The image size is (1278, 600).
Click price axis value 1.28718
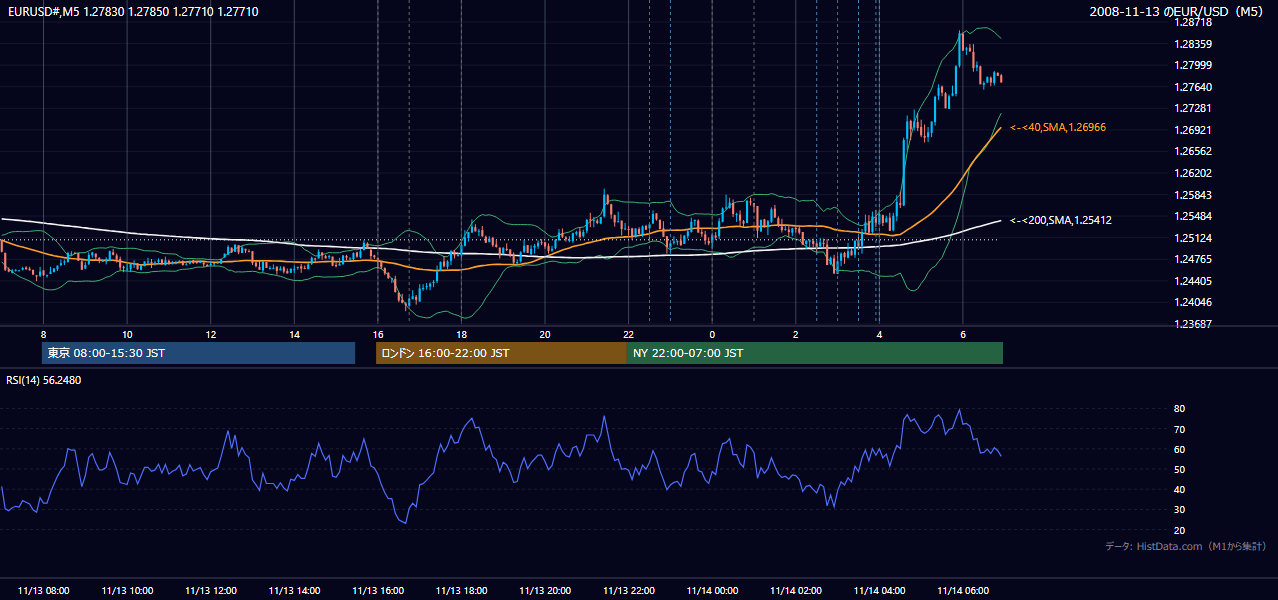click(x=1193, y=22)
